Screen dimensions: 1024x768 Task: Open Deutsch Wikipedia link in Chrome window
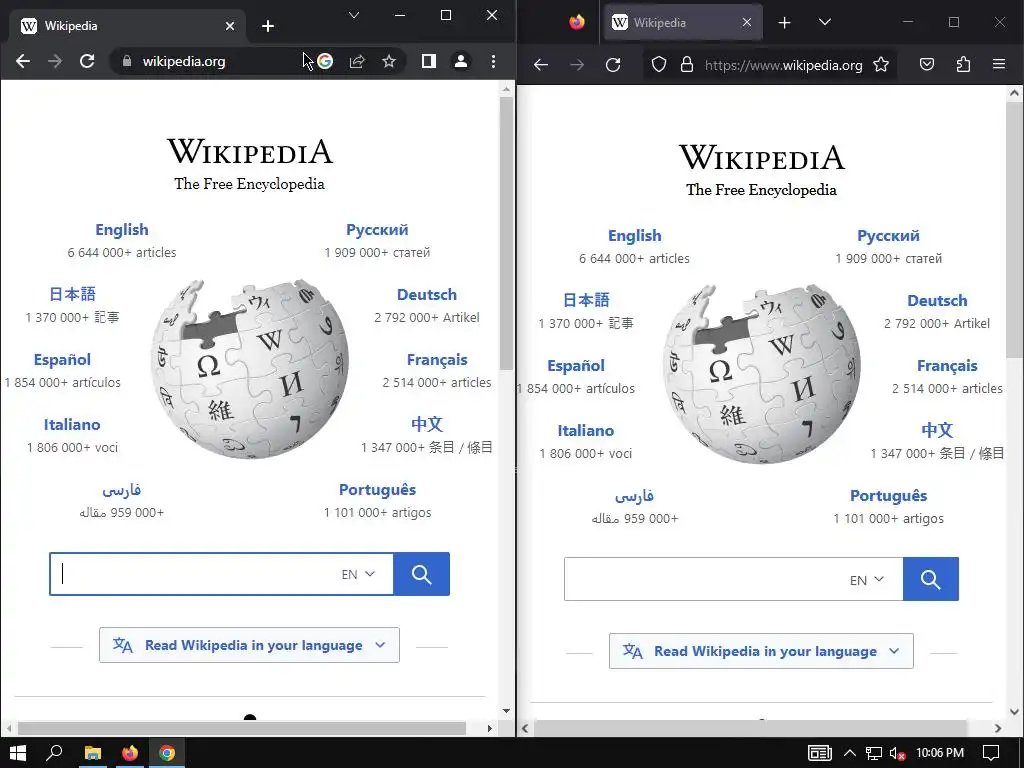(x=427, y=295)
